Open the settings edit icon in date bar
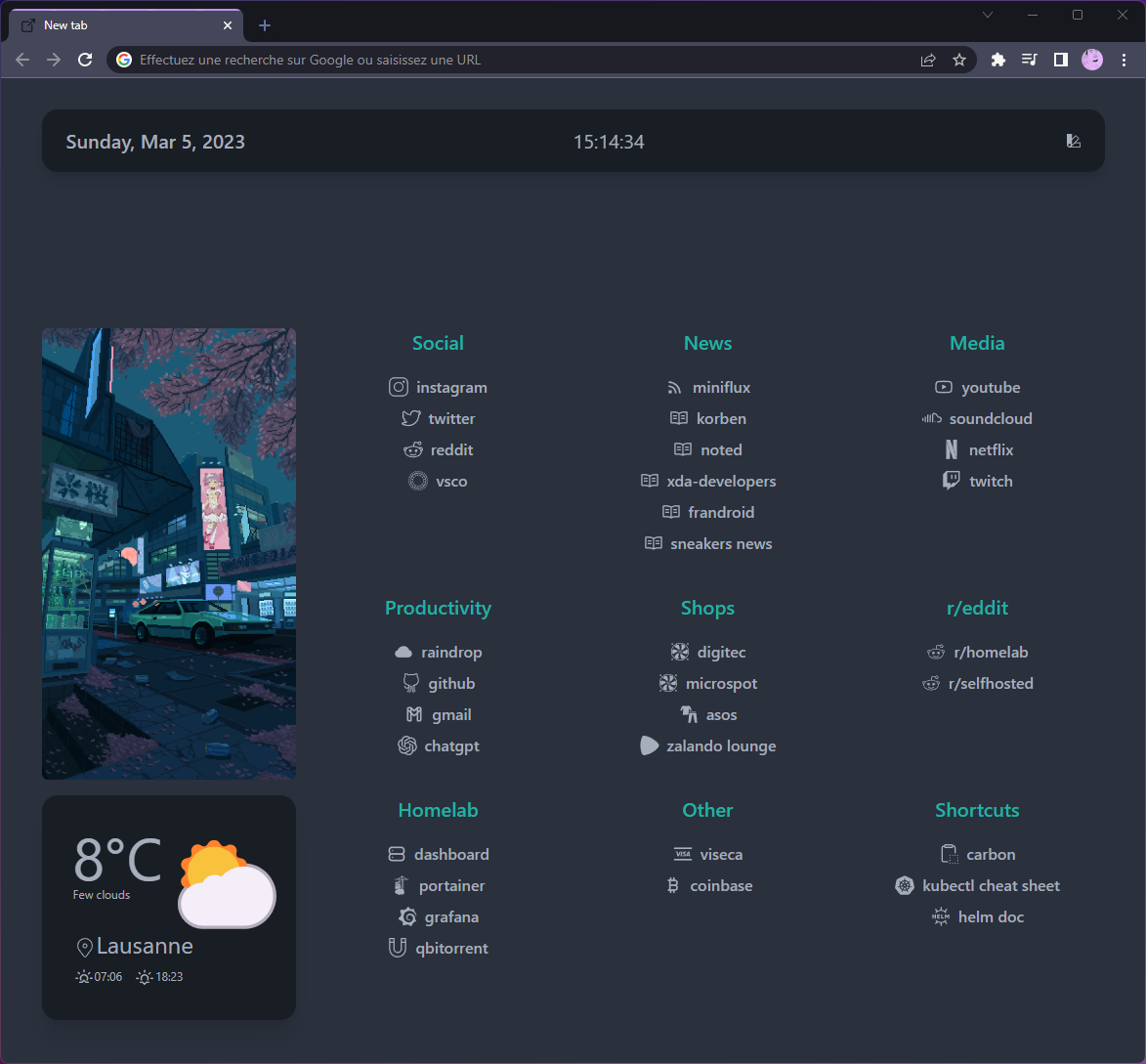 tap(1073, 141)
